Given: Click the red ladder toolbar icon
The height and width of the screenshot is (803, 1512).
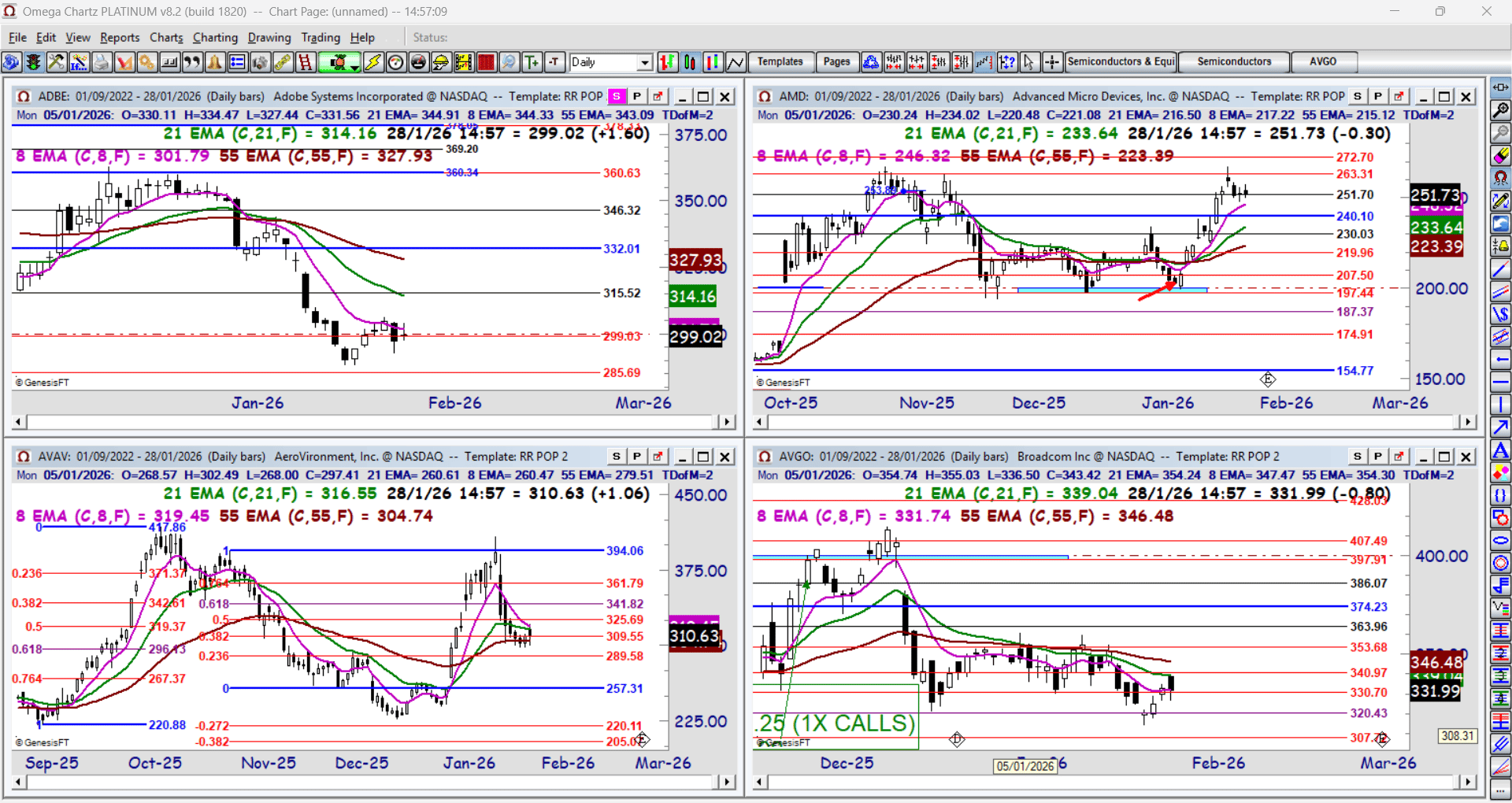Looking at the screenshot, I should pyautogui.click(x=306, y=62).
